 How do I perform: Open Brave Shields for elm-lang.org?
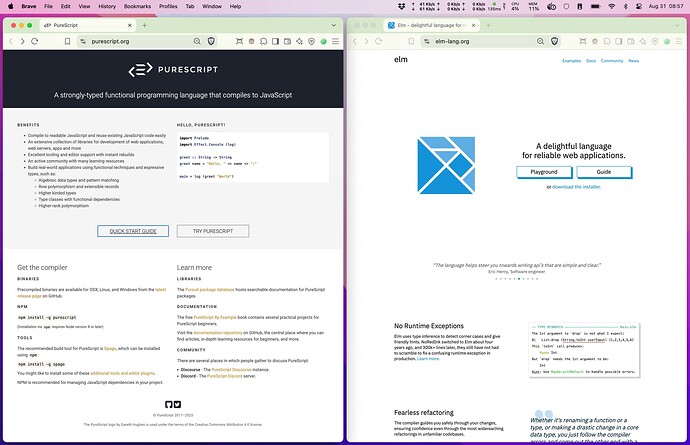[554, 41]
